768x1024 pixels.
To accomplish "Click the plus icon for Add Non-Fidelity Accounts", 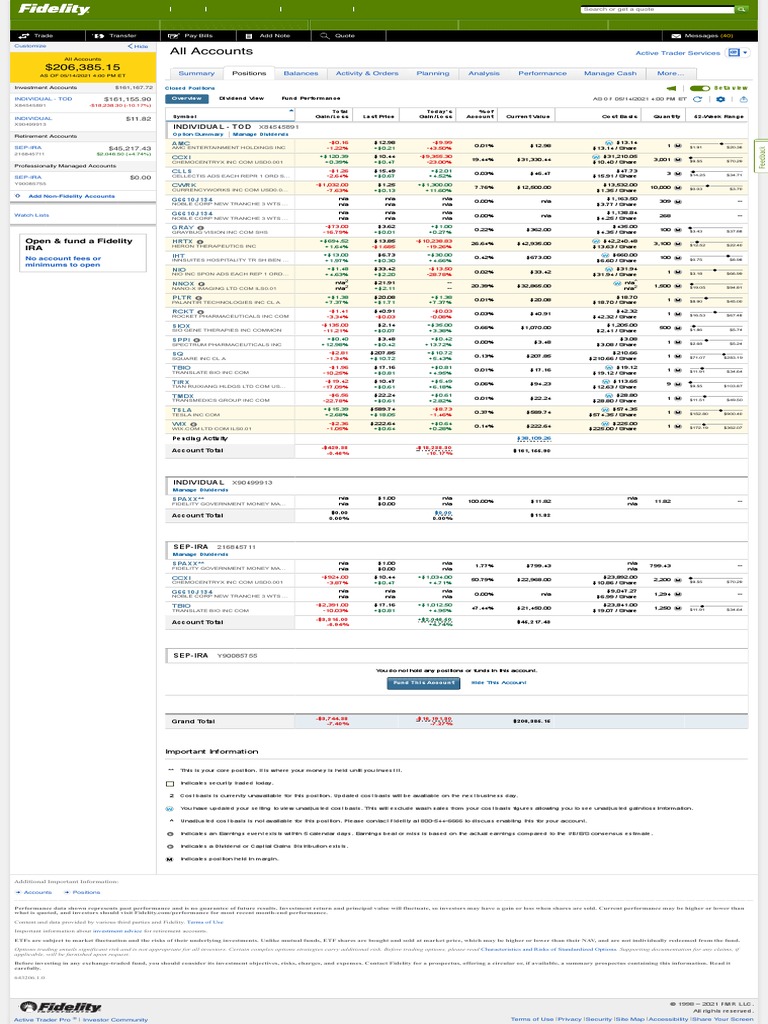I will (18, 196).
